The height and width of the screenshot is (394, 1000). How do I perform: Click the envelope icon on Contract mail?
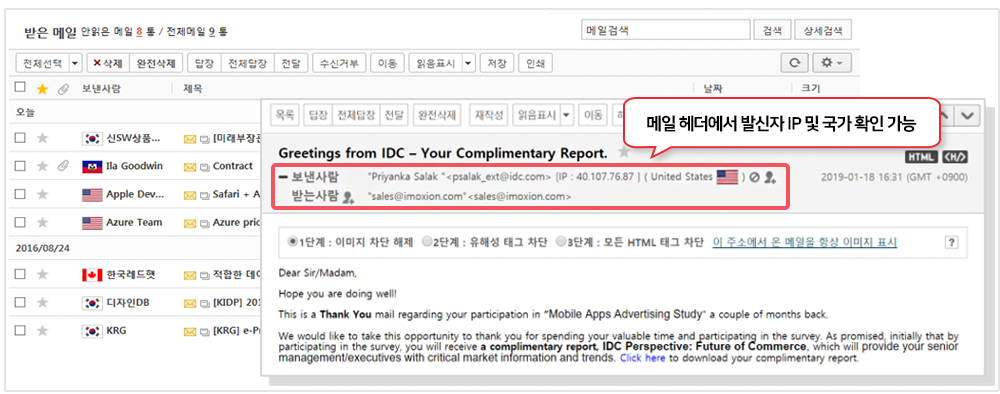[189, 166]
